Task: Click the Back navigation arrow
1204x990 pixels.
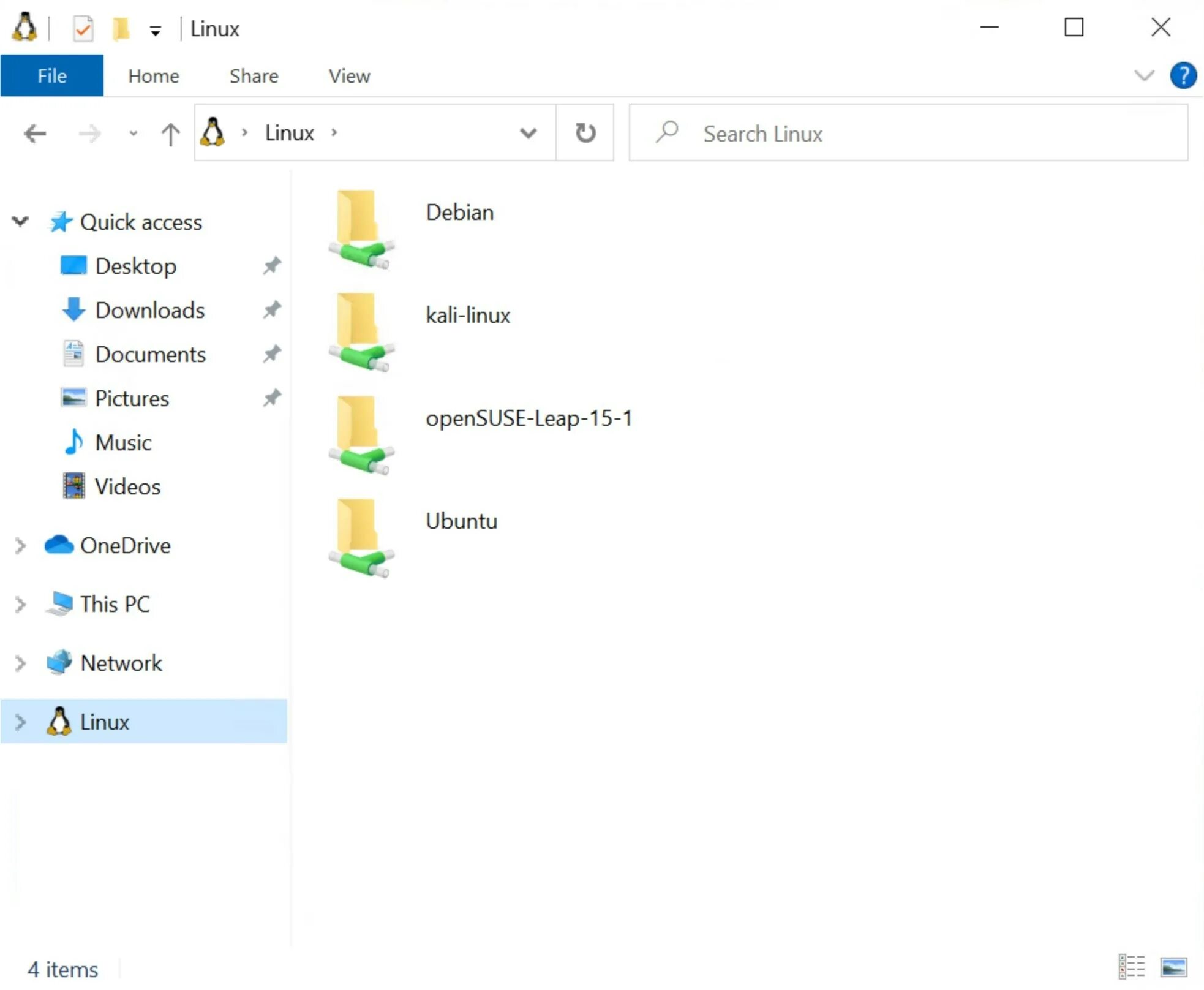Action: 35,133
